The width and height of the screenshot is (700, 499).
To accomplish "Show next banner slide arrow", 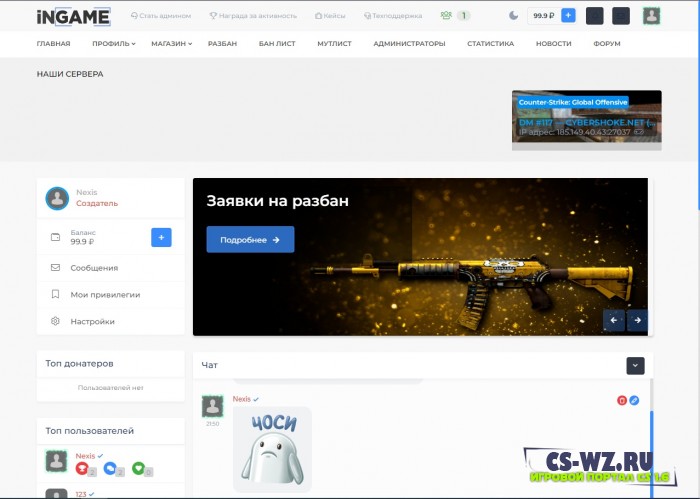I will click(638, 320).
